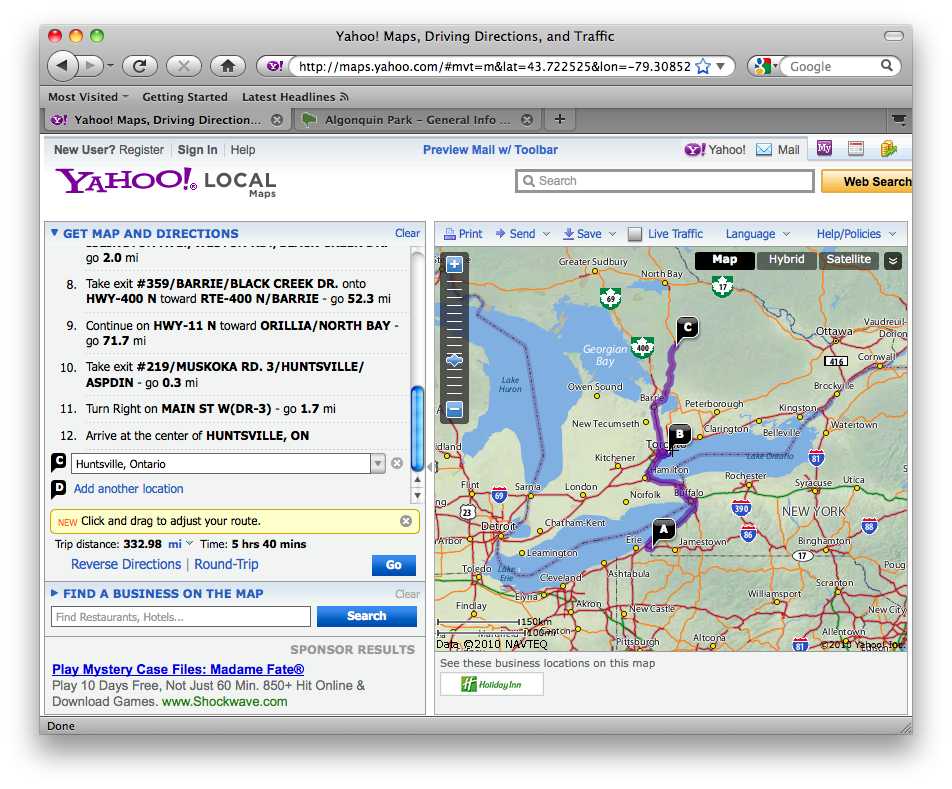Viewport: 952px width, 789px height.
Task: Click the blue Search business button
Action: click(x=367, y=616)
